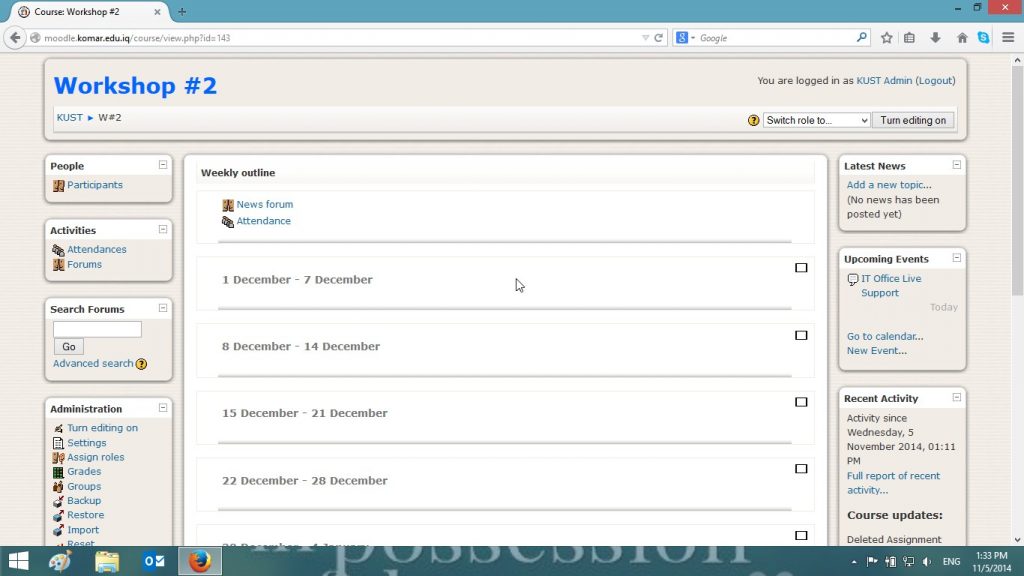1024x576 pixels.
Task: Open the KUST breadcrumb link
Action: click(69, 118)
